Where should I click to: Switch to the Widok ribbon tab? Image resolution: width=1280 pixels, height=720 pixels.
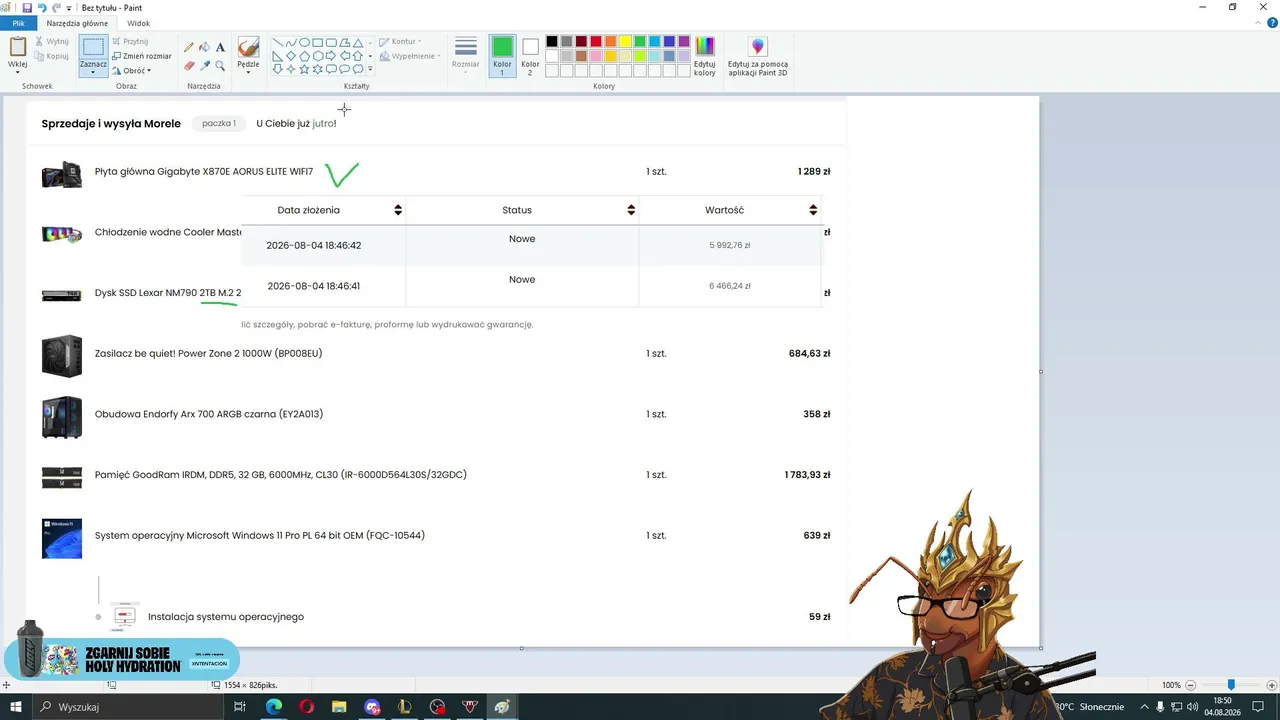point(139,23)
